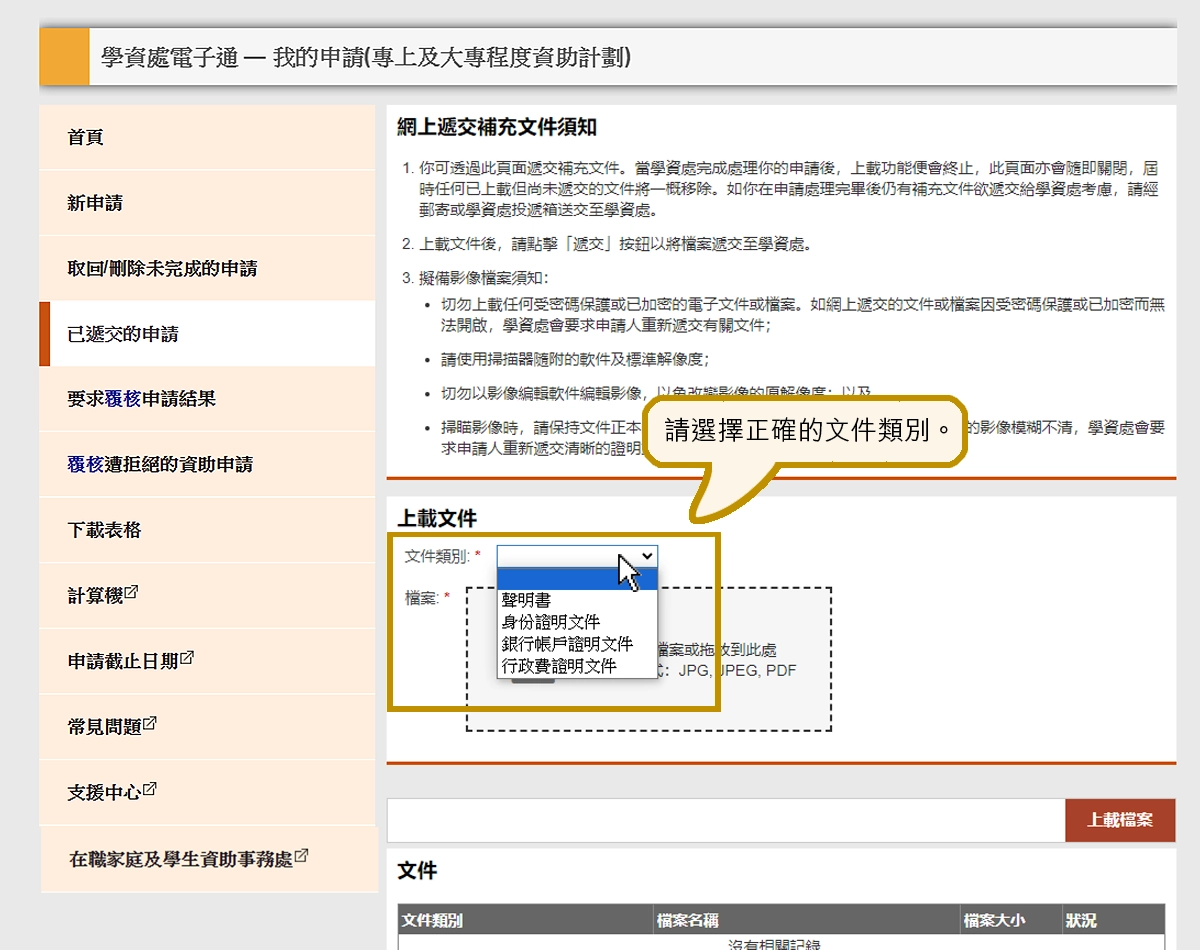Open 取回/刪除未完成的申請 page

[162, 269]
